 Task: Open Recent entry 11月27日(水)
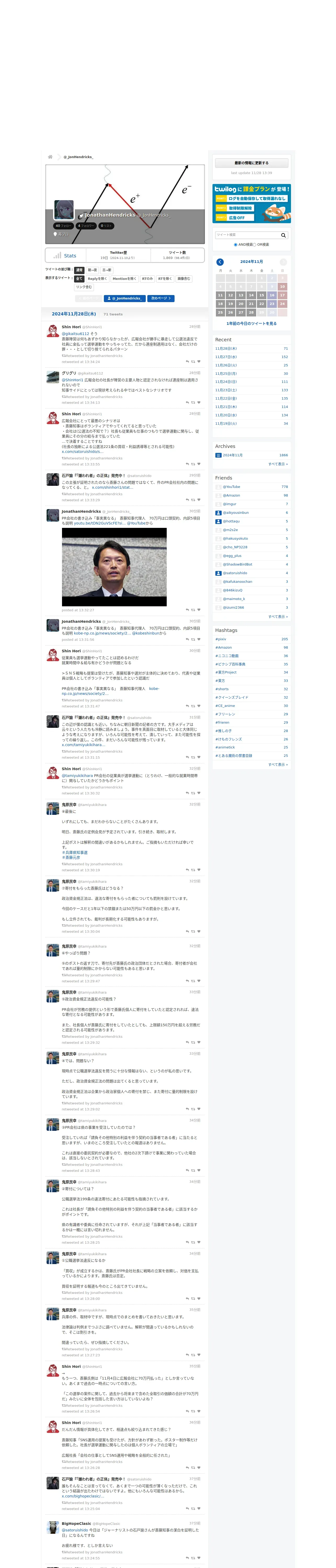226,357
